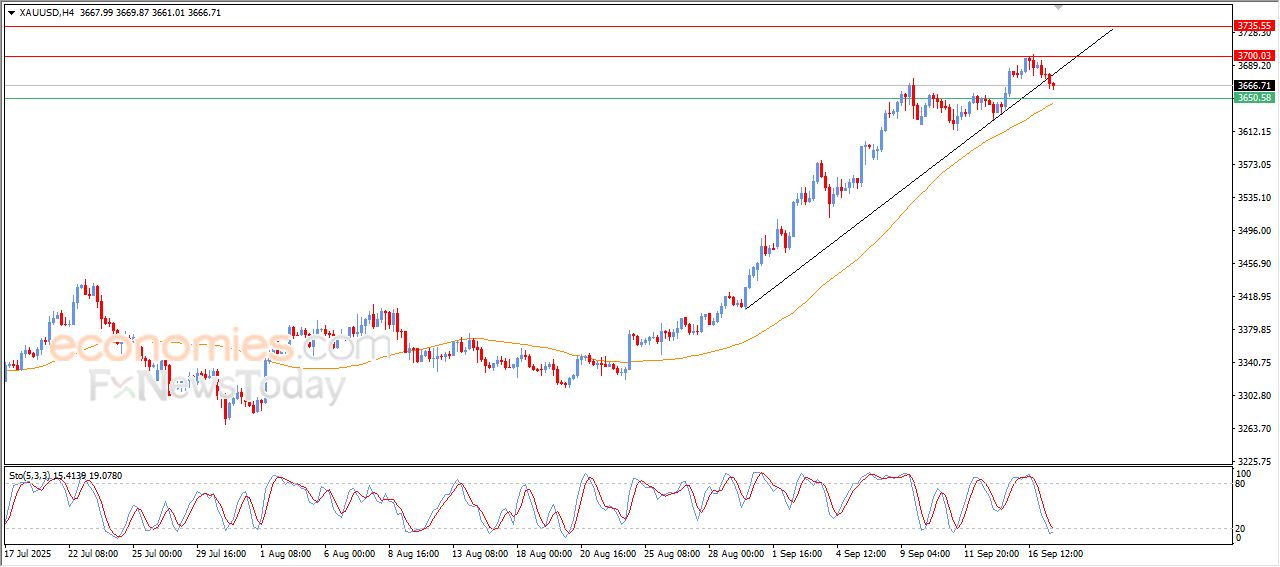Click the 16 Sep 12:00 time label
The width and height of the screenshot is (1280, 567).
tap(1055, 553)
